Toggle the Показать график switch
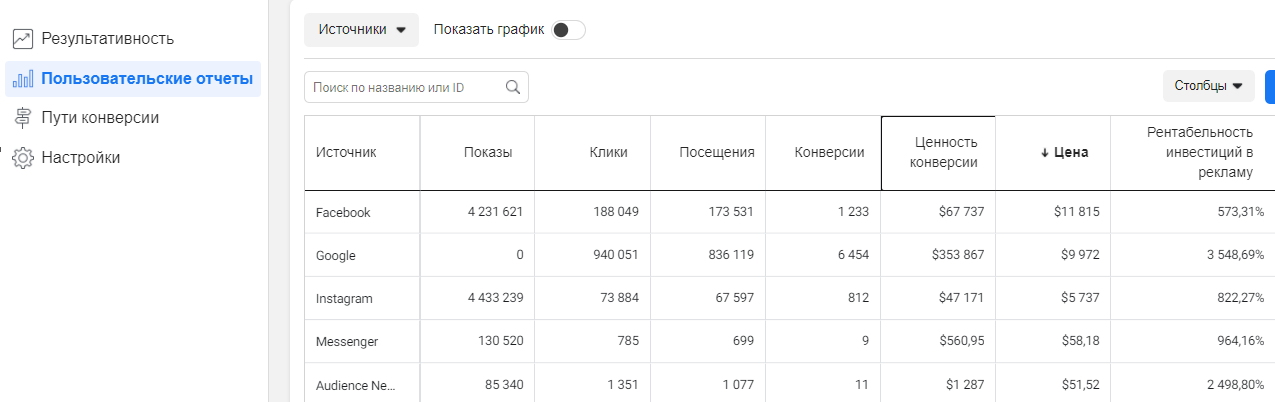Image resolution: width=1275 pixels, height=402 pixels. (568, 30)
